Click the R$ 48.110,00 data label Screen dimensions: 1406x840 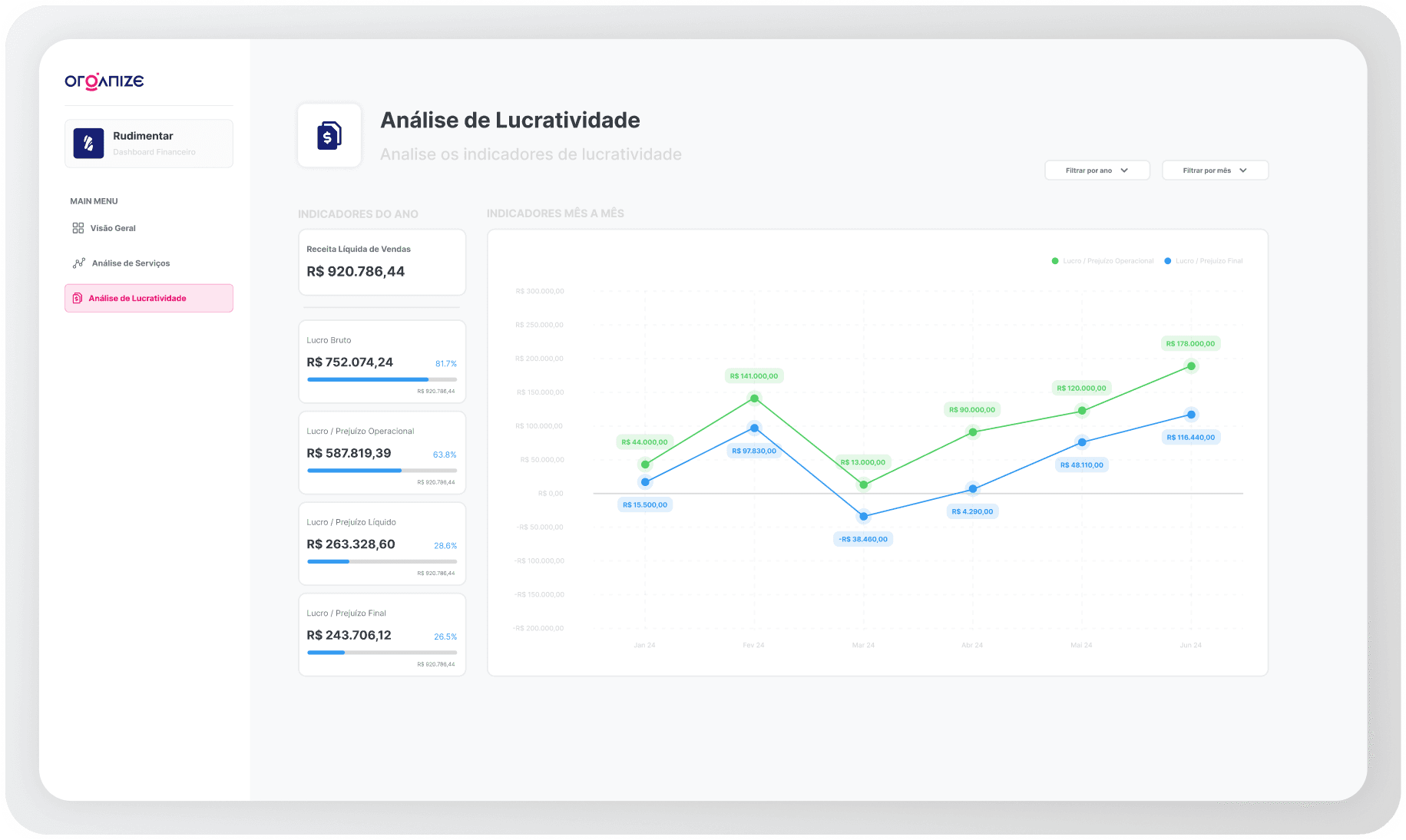1082,465
